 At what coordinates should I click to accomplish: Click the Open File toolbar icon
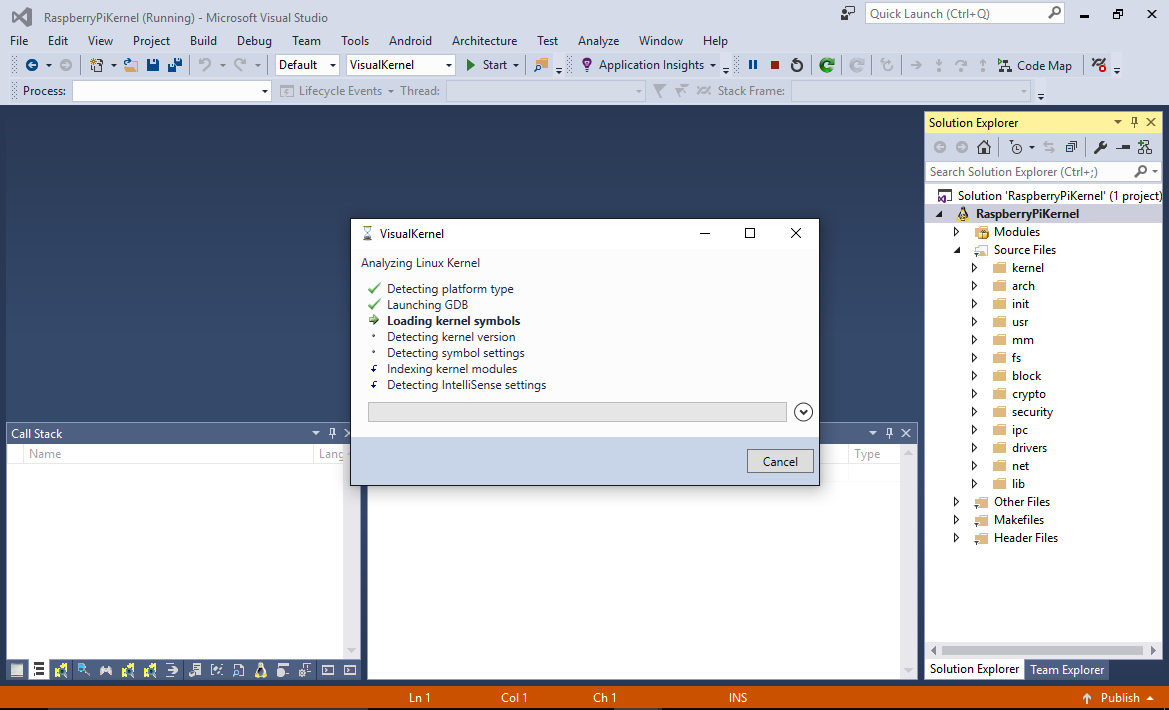pos(130,66)
